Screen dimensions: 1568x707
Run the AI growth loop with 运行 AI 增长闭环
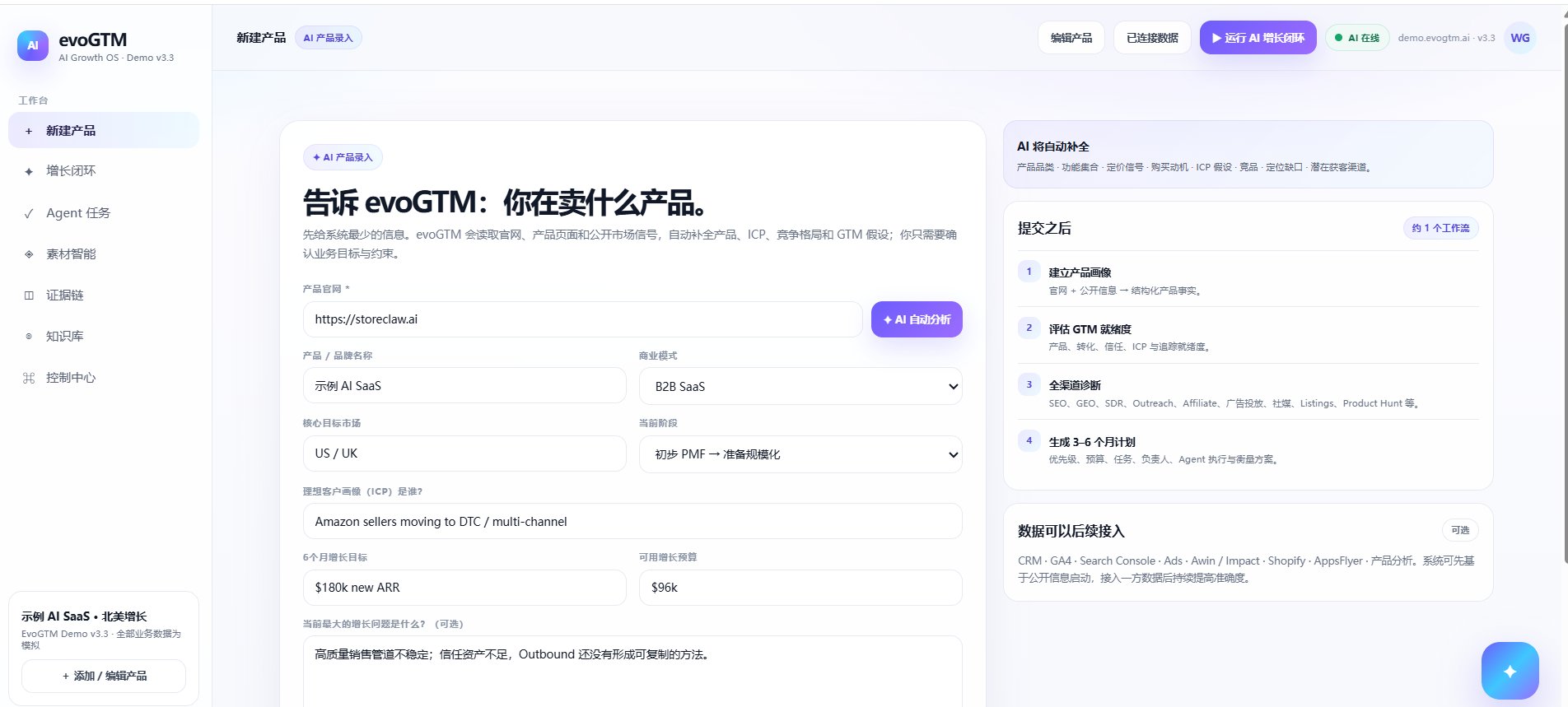point(1258,38)
